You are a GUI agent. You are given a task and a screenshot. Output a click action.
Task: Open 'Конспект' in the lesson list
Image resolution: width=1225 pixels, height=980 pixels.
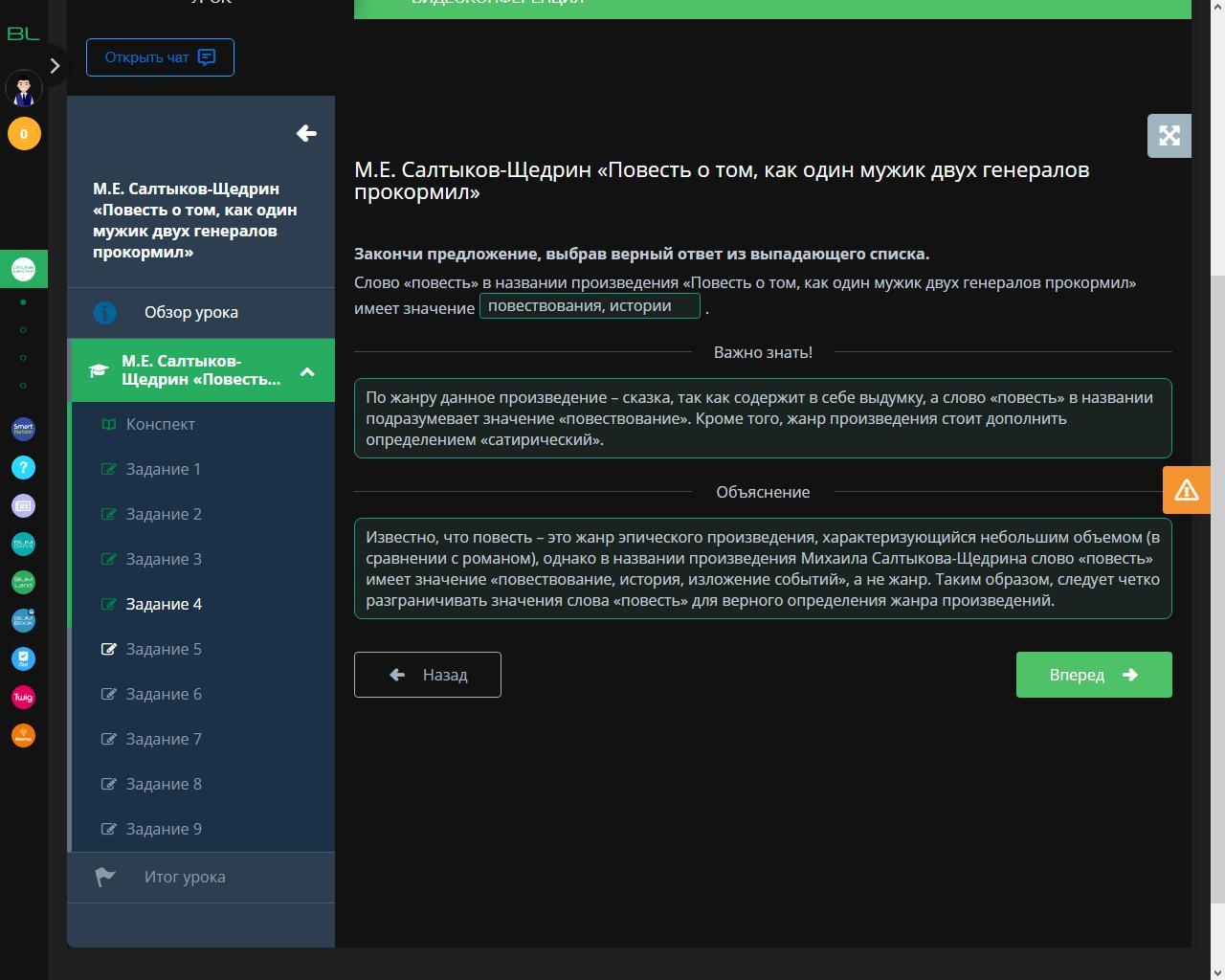click(x=161, y=424)
